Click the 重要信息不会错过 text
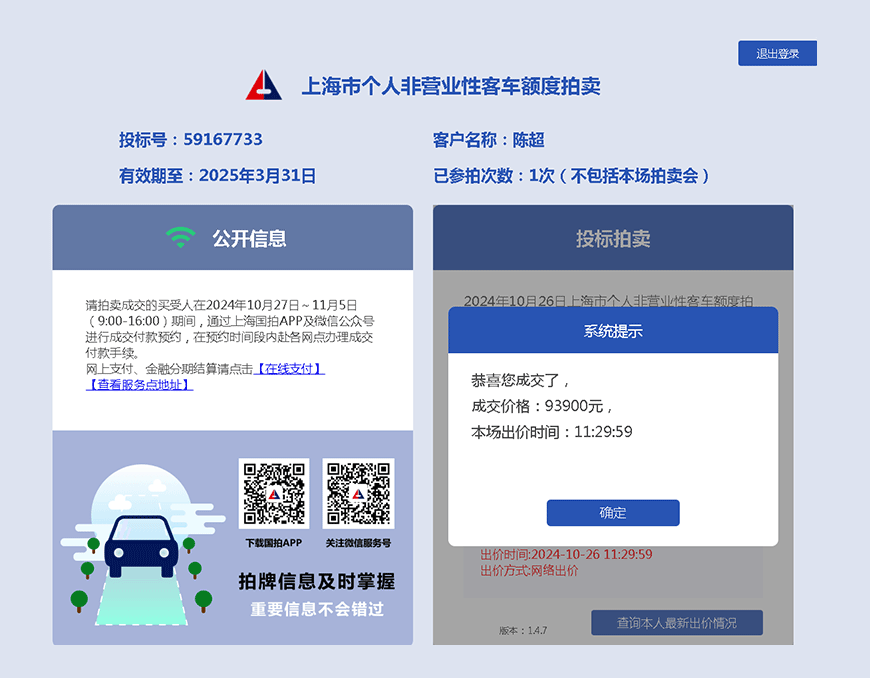Viewport: 870px width, 678px height. (316, 609)
